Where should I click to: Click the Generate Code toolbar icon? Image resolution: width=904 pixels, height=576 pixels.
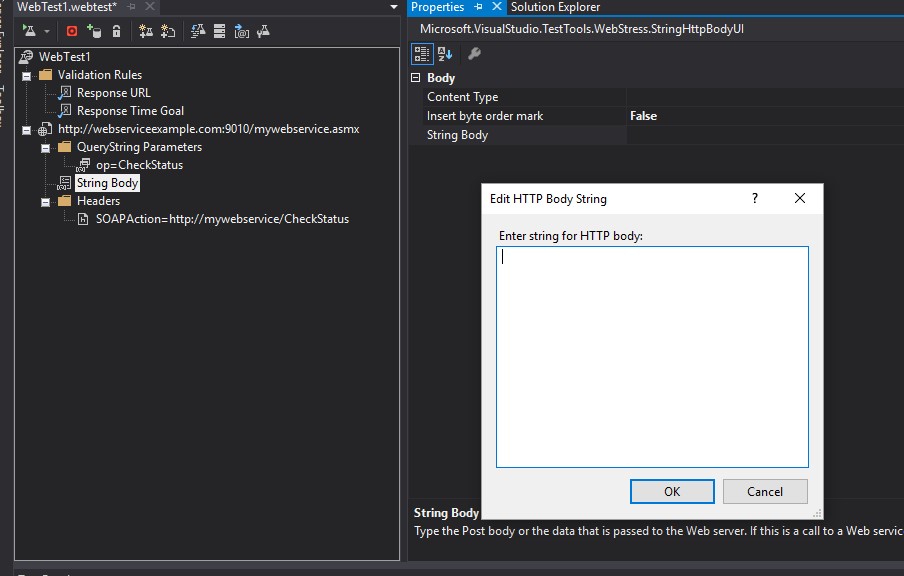241,31
